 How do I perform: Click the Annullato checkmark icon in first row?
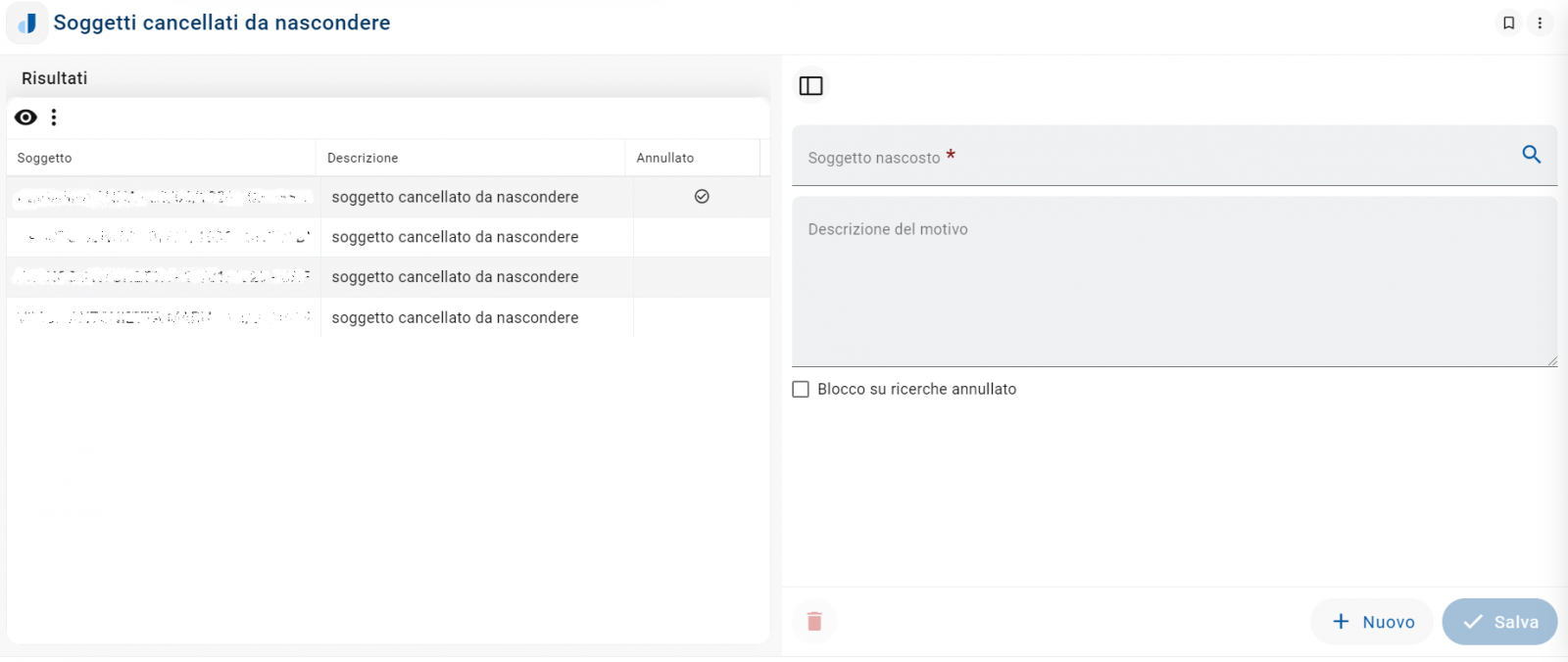[702, 197]
